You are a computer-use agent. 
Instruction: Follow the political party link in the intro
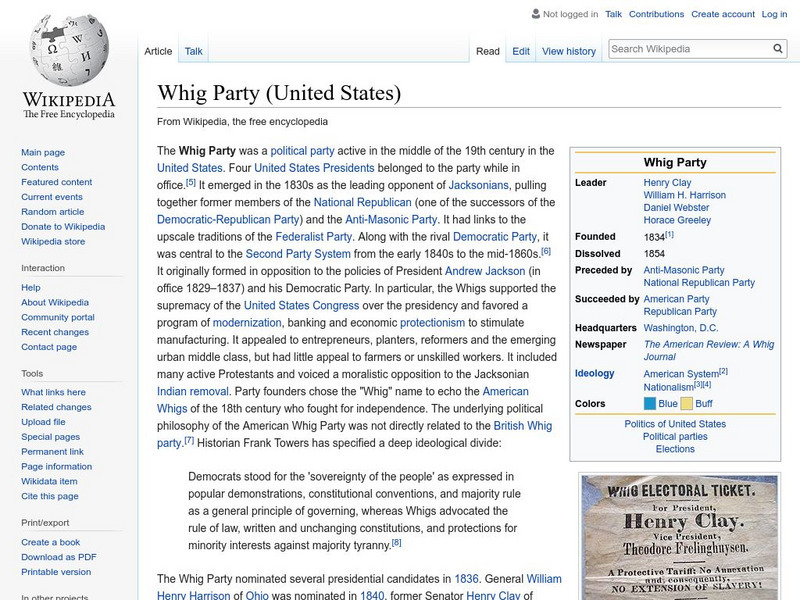[x=302, y=151]
